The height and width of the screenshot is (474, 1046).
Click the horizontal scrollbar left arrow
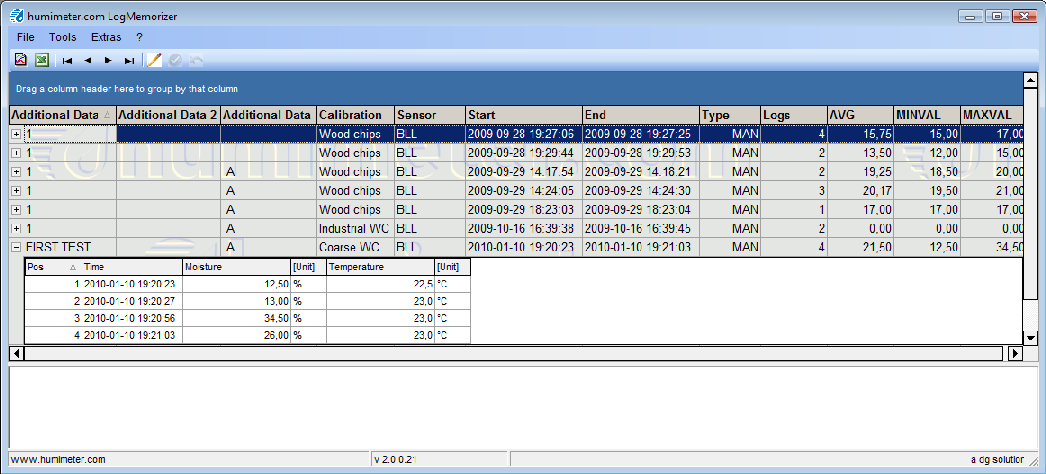click(x=16, y=353)
